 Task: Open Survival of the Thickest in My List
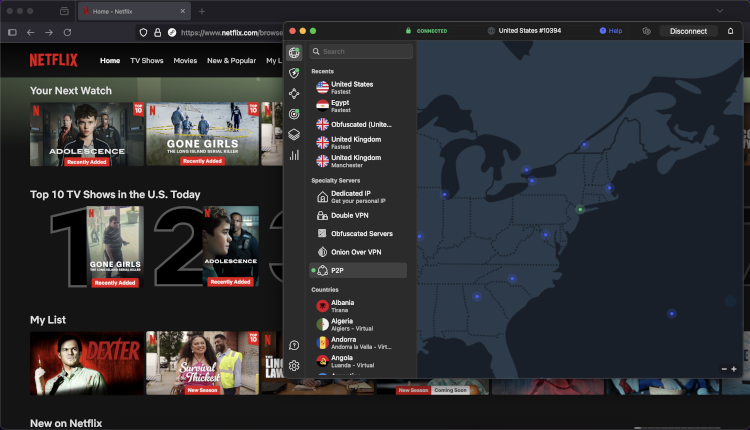coord(202,364)
